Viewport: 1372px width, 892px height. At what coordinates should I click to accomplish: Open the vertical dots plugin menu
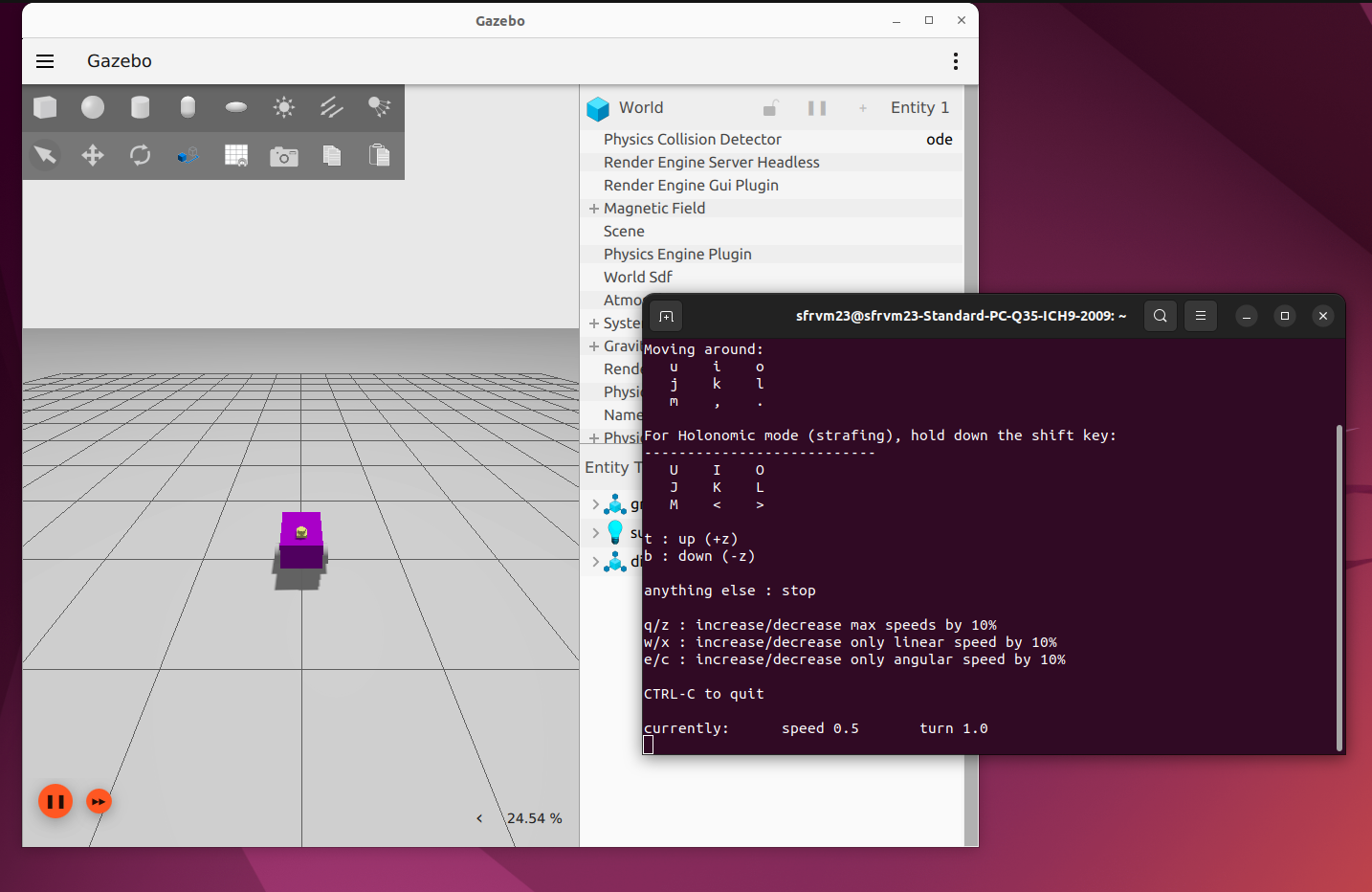point(955,61)
